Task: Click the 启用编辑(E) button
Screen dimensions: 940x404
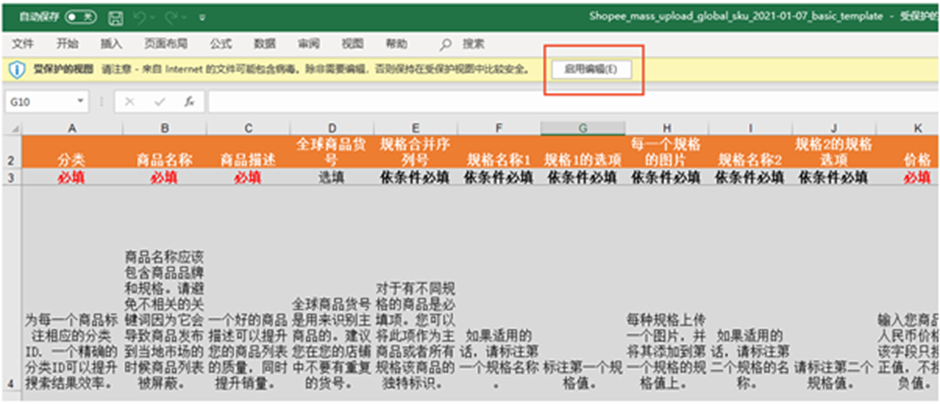Action: point(591,69)
